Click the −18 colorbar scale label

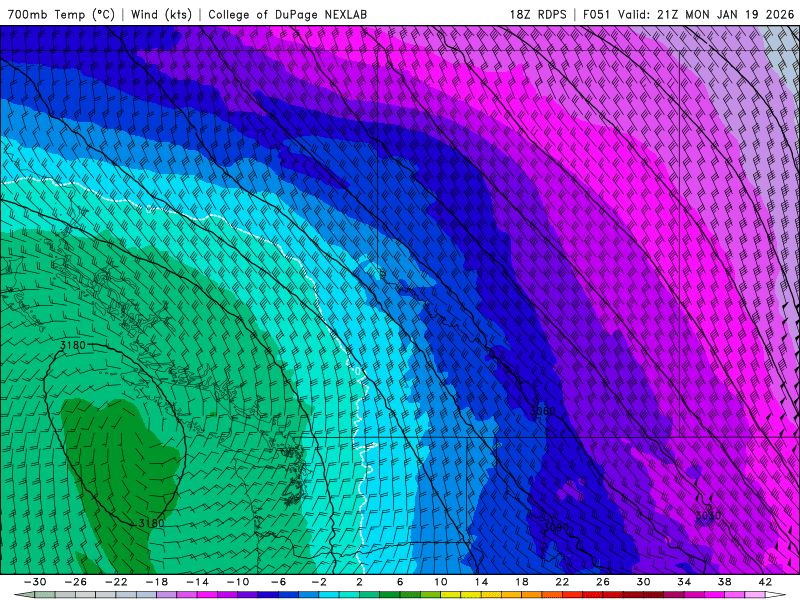point(157,582)
